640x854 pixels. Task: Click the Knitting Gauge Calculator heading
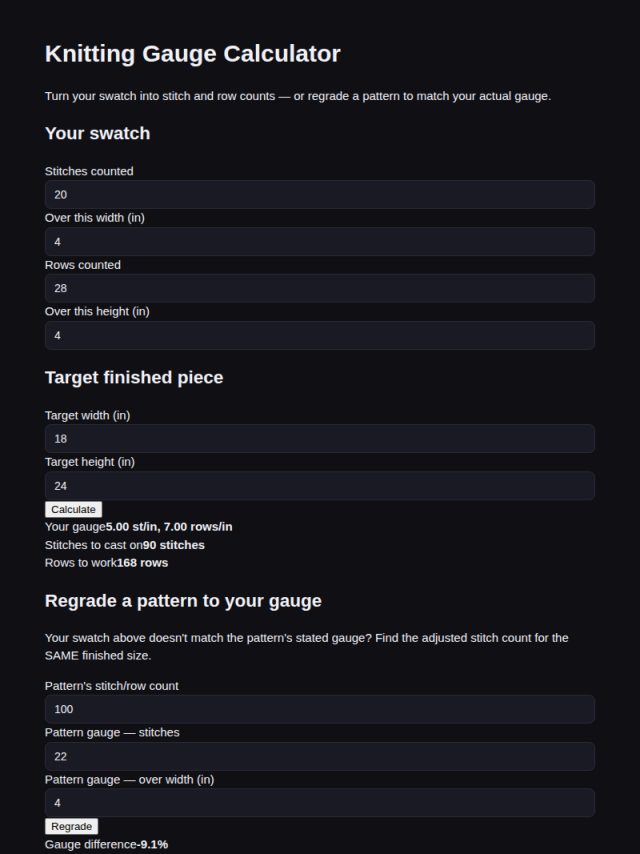193,53
